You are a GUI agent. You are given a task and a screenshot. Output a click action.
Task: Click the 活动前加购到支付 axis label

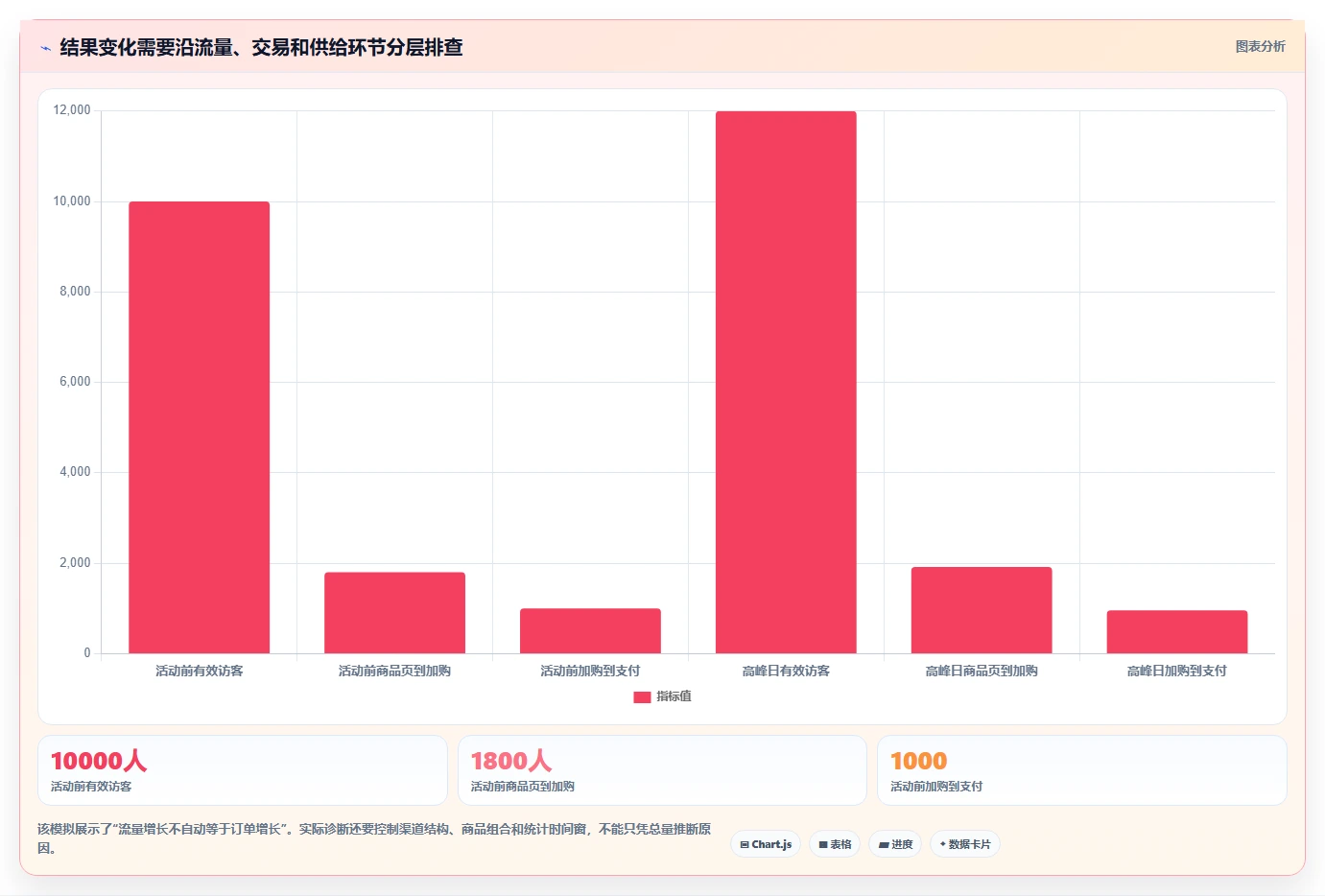(x=590, y=672)
